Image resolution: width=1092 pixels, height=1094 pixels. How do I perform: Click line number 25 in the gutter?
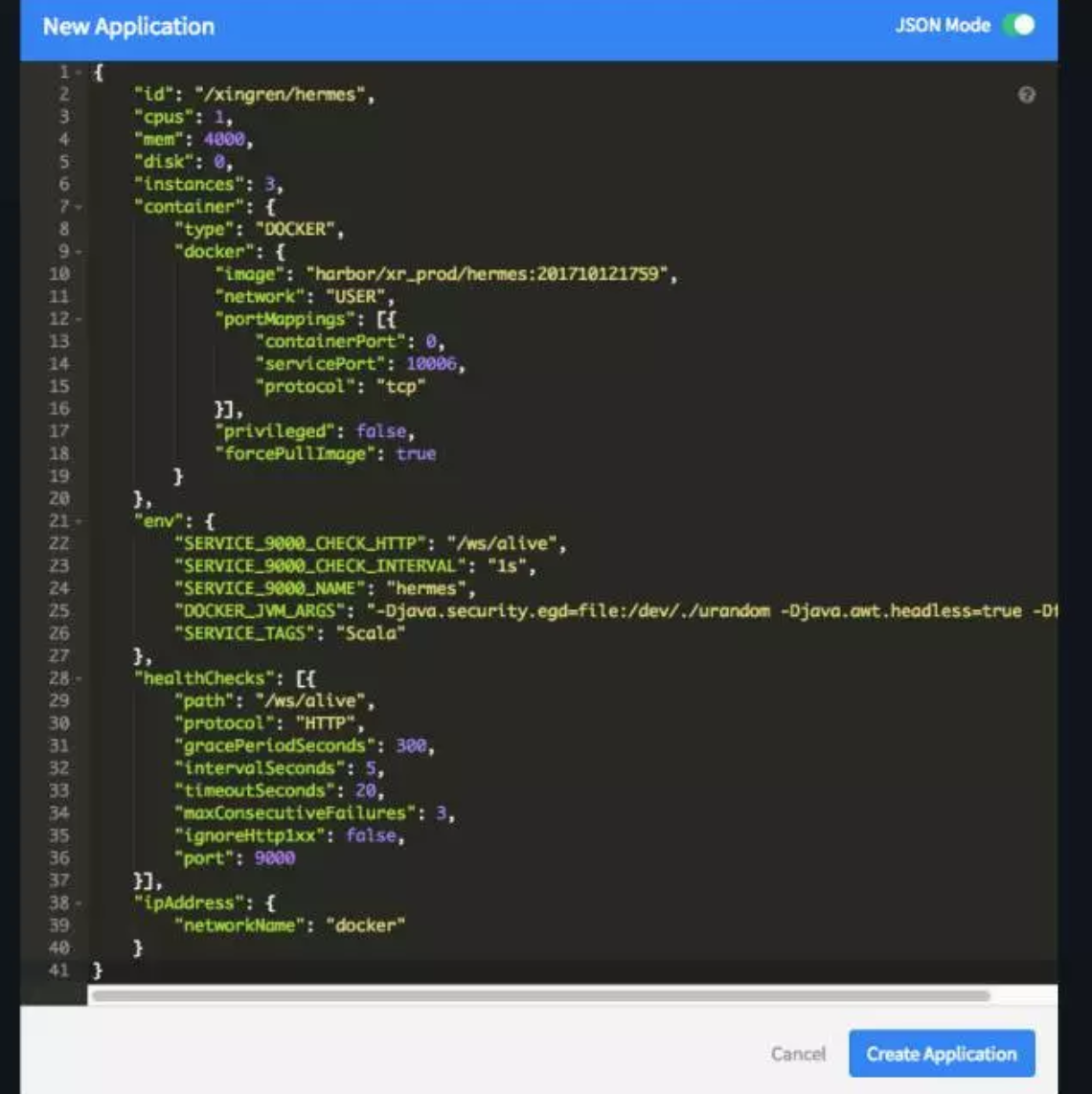[59, 610]
